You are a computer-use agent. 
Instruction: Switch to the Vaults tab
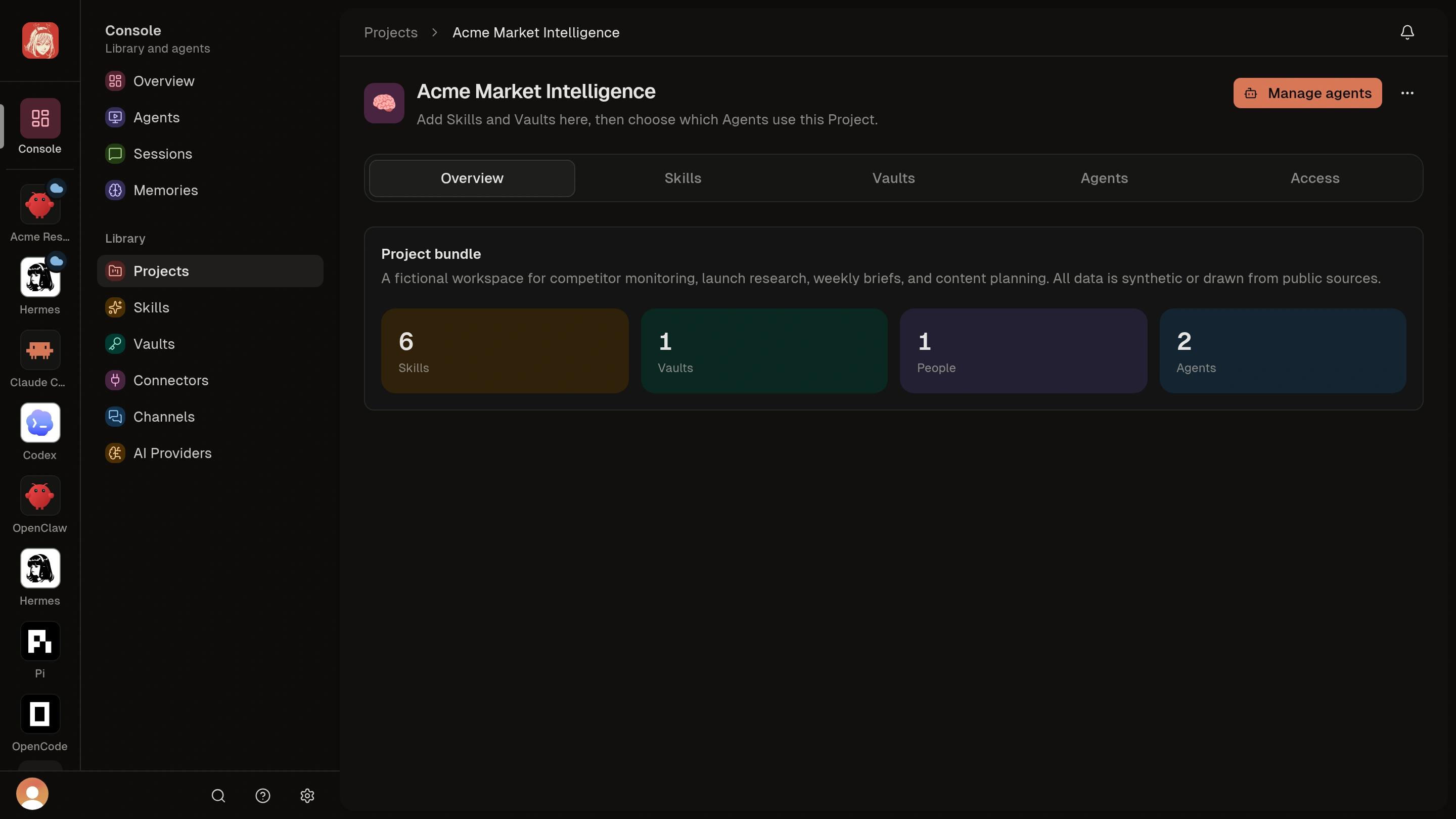click(894, 178)
